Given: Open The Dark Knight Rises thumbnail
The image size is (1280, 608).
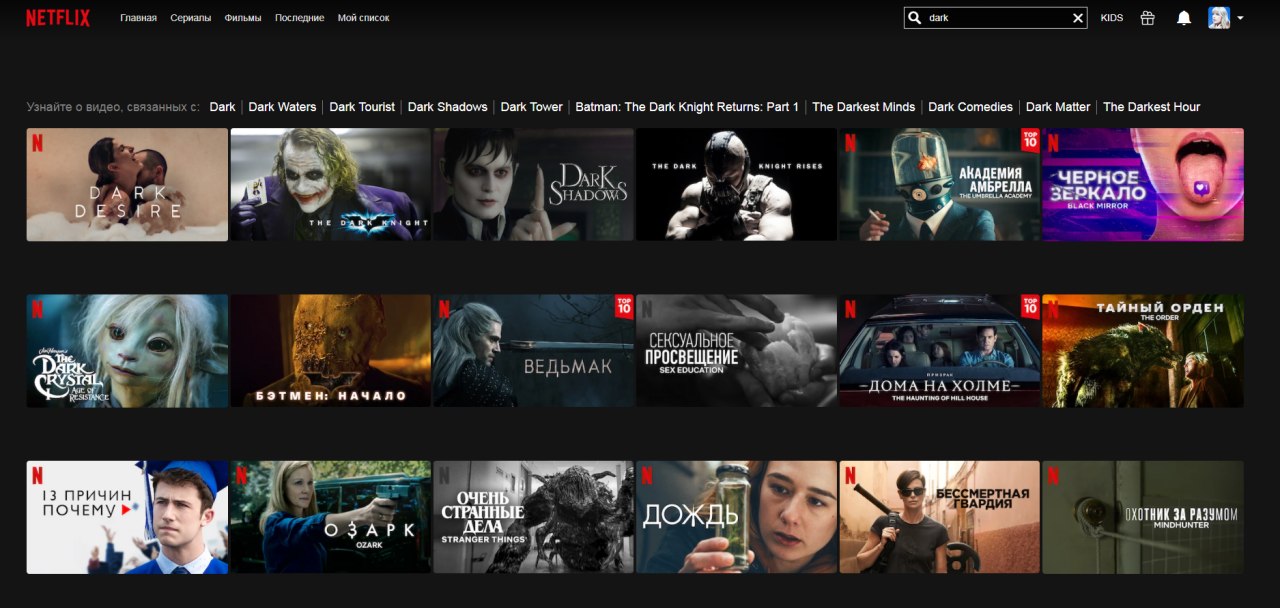Looking at the screenshot, I should click(x=736, y=184).
